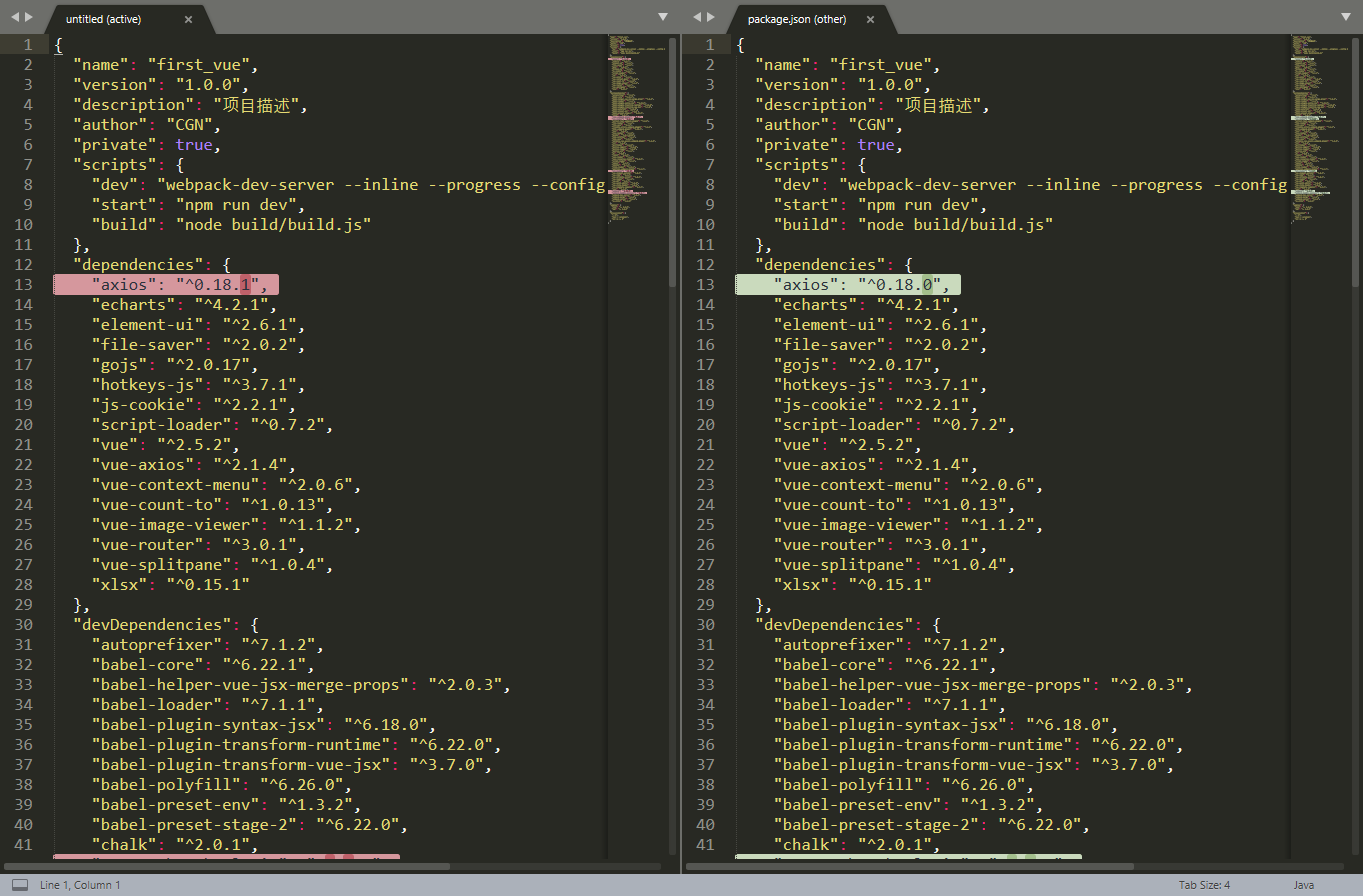1363x896 pixels.
Task: Click the true value on left pane line 6
Action: point(193,145)
